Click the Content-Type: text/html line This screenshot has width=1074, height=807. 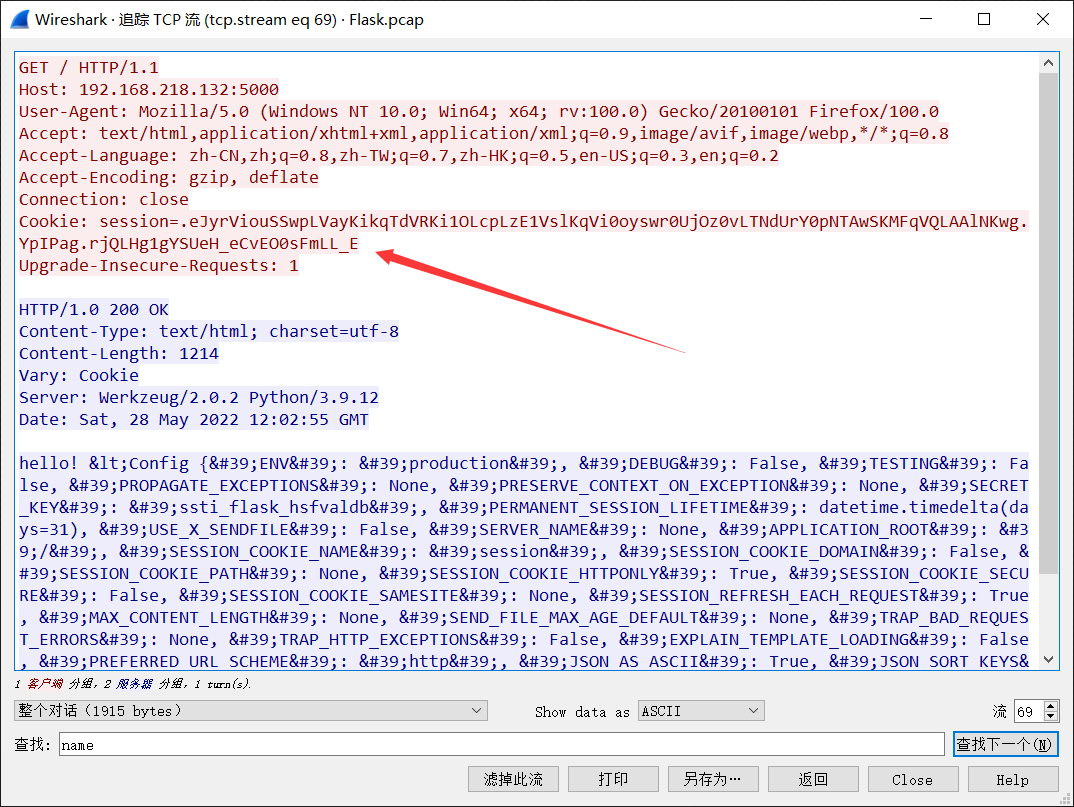pos(208,331)
